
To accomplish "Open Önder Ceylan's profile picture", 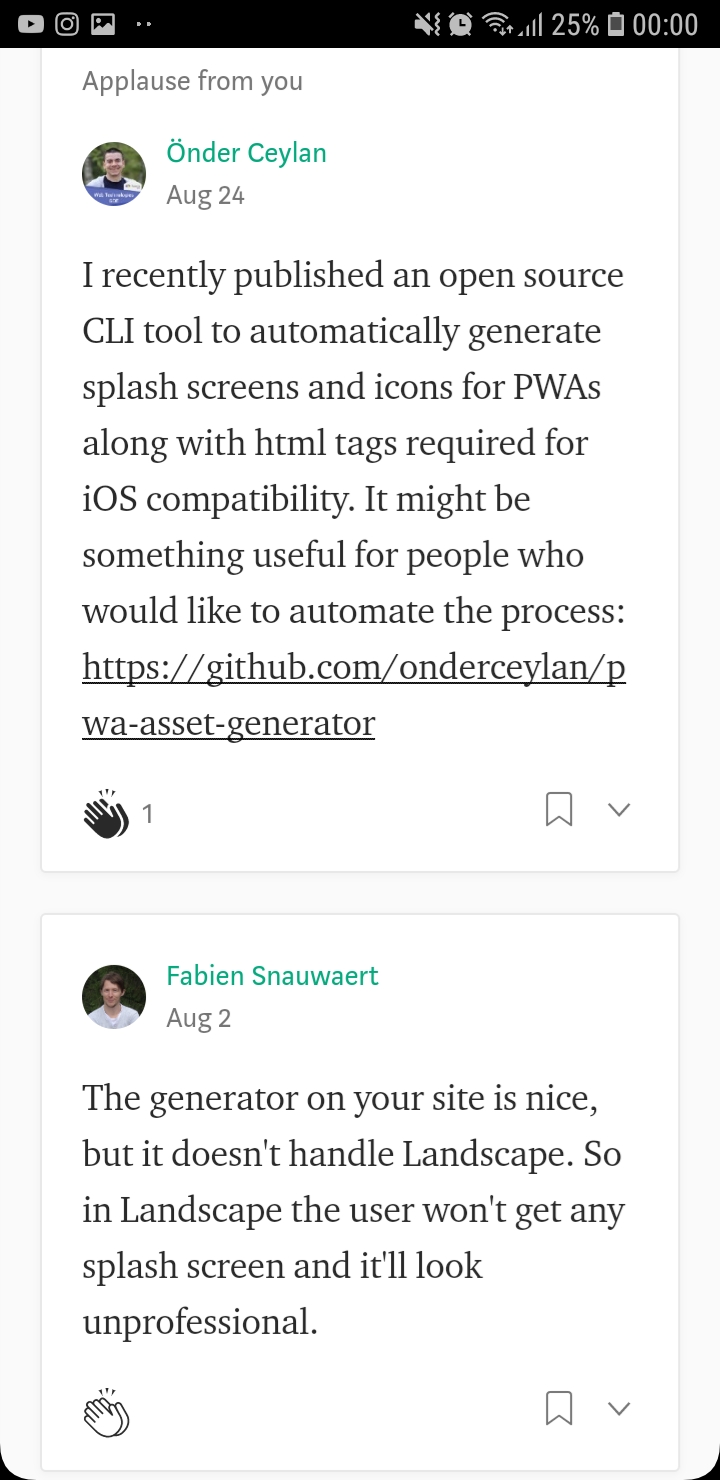I will [113, 174].
